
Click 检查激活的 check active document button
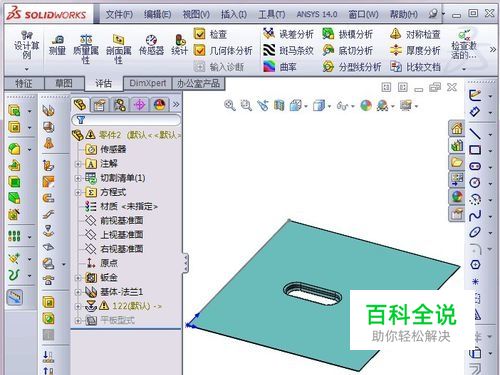(464, 45)
